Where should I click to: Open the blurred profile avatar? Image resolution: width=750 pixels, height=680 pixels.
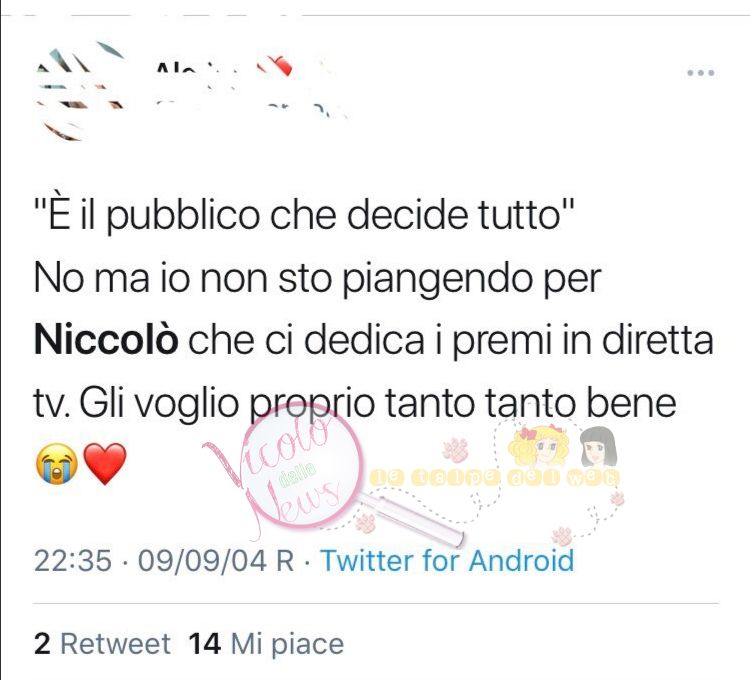(79, 91)
